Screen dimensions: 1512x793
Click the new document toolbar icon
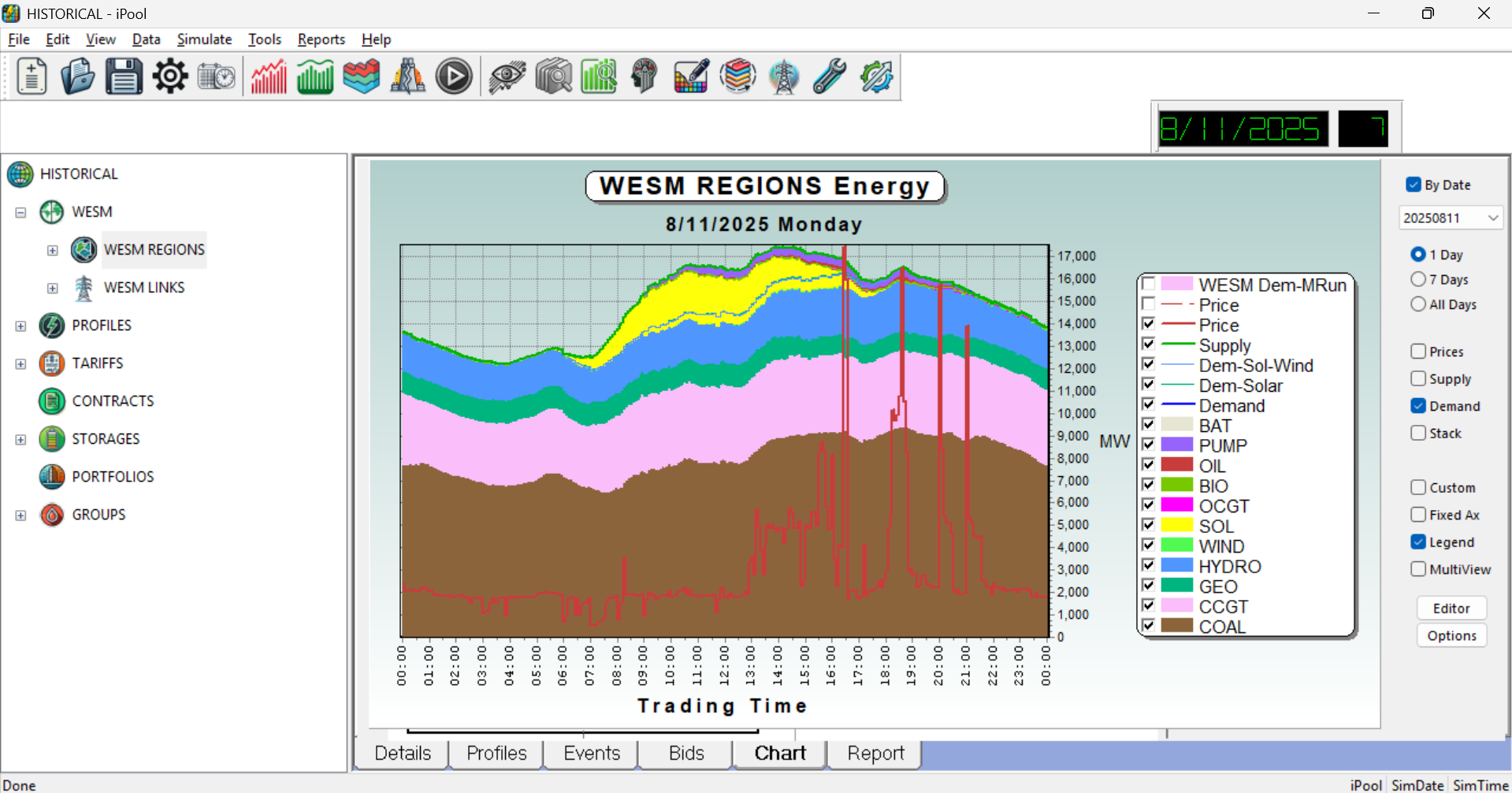32,77
